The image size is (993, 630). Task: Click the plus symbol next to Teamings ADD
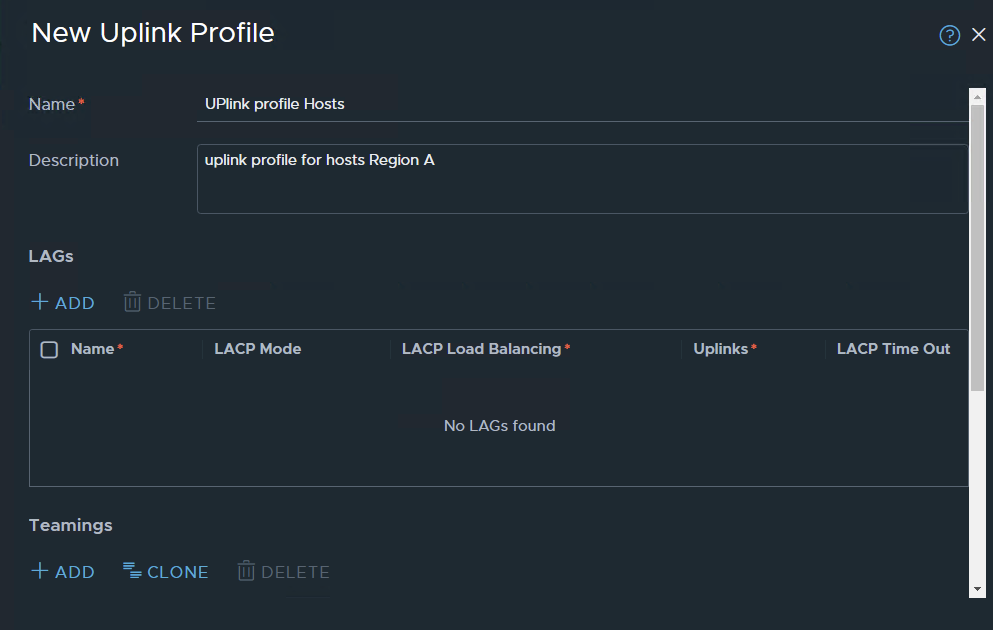[38, 571]
